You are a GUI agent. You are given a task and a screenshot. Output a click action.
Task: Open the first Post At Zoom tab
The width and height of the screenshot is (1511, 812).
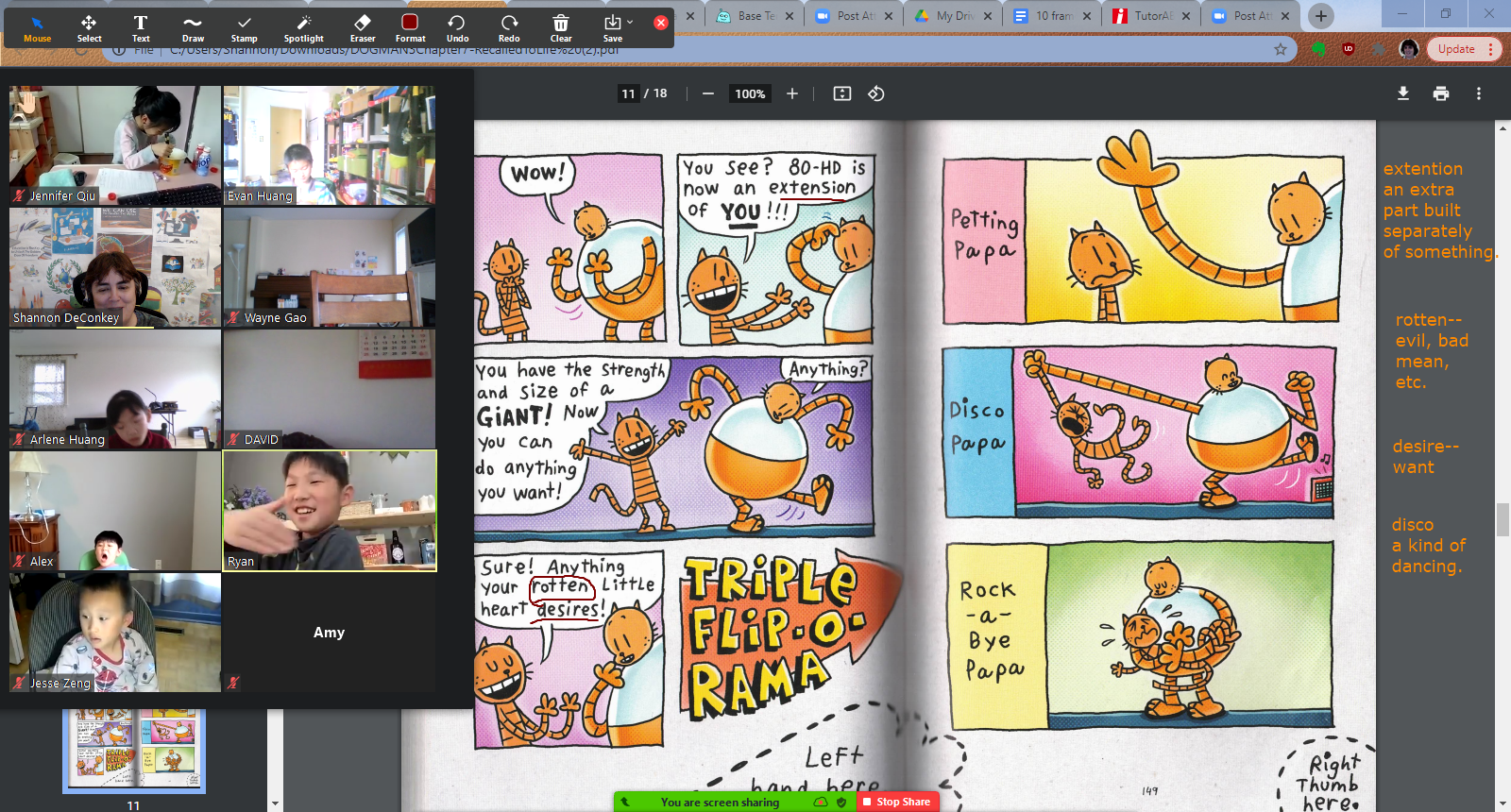pyautogui.click(x=855, y=15)
